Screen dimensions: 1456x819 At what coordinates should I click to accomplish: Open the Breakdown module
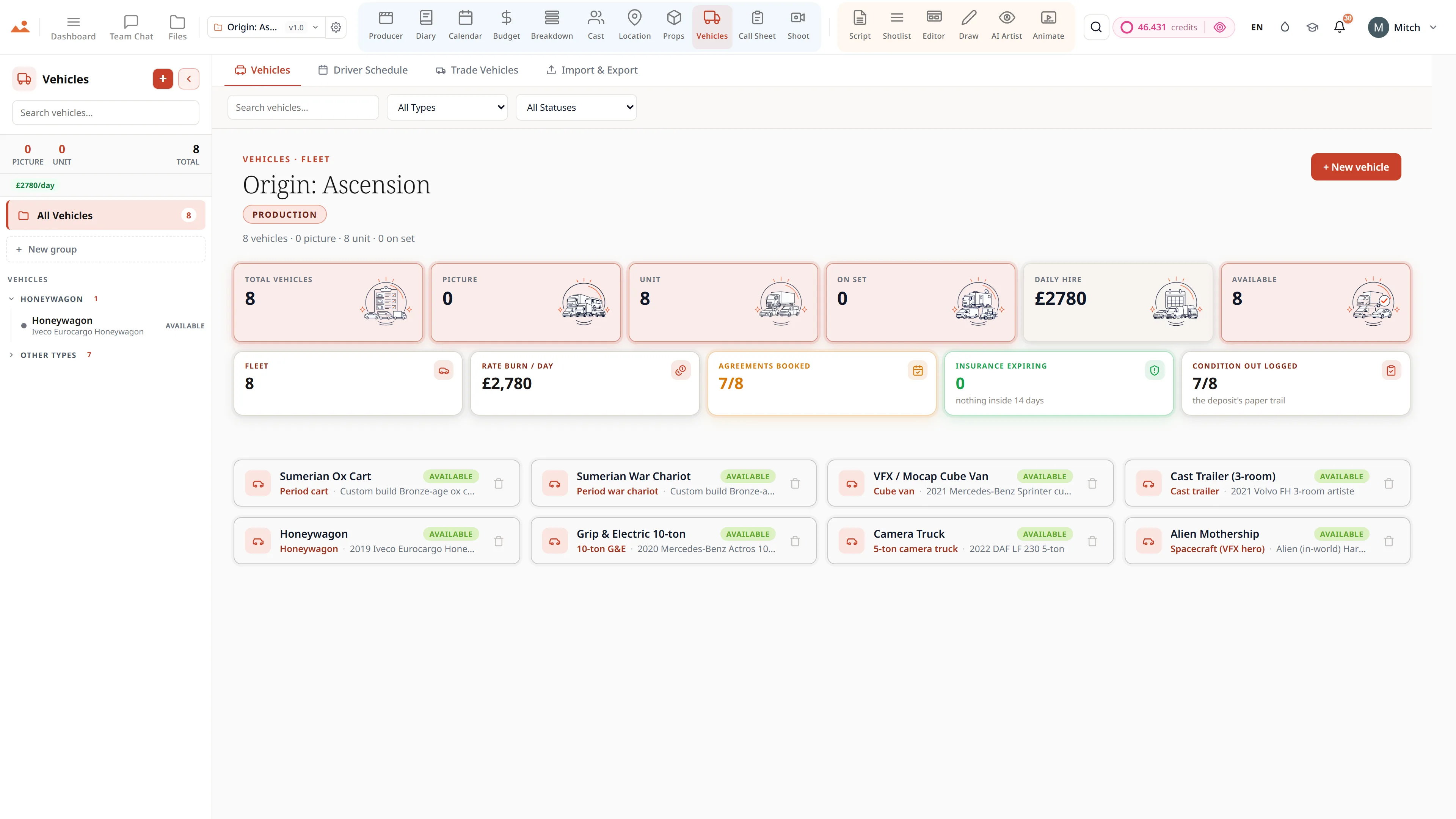pyautogui.click(x=552, y=26)
